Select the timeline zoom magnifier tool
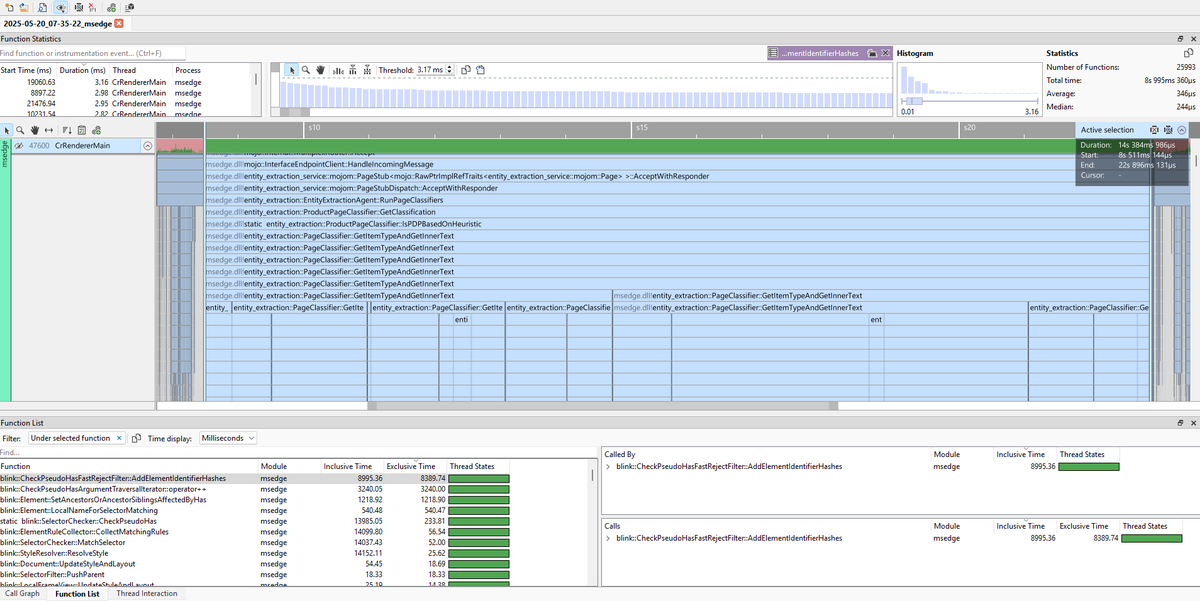 point(20,130)
